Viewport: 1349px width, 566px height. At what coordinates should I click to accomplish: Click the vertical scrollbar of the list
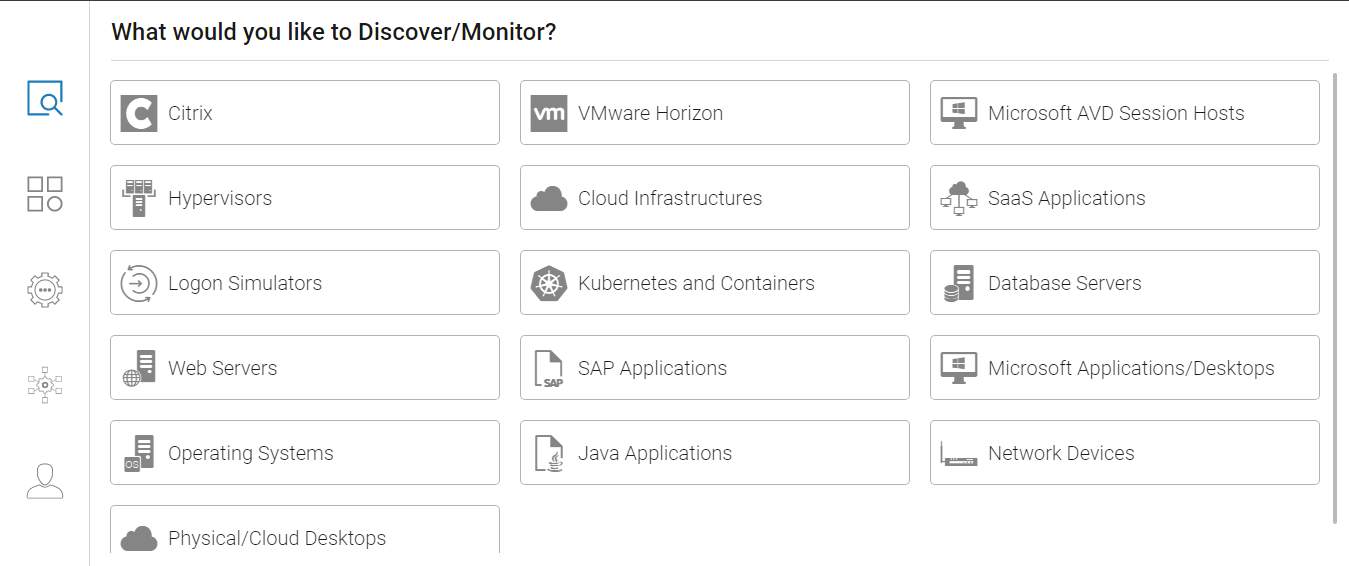pos(1335,297)
